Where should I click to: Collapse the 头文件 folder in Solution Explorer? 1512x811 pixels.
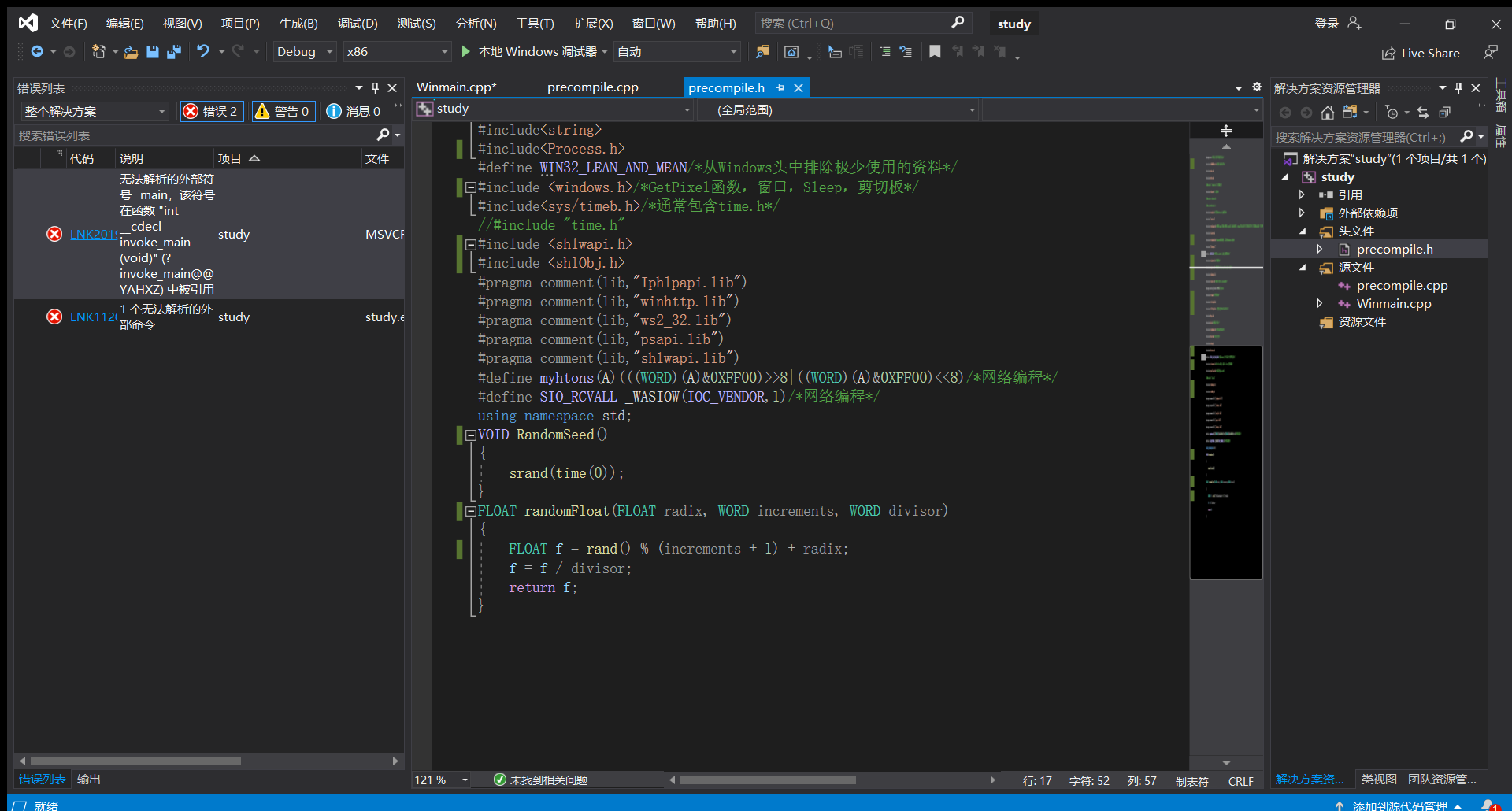point(1303,231)
